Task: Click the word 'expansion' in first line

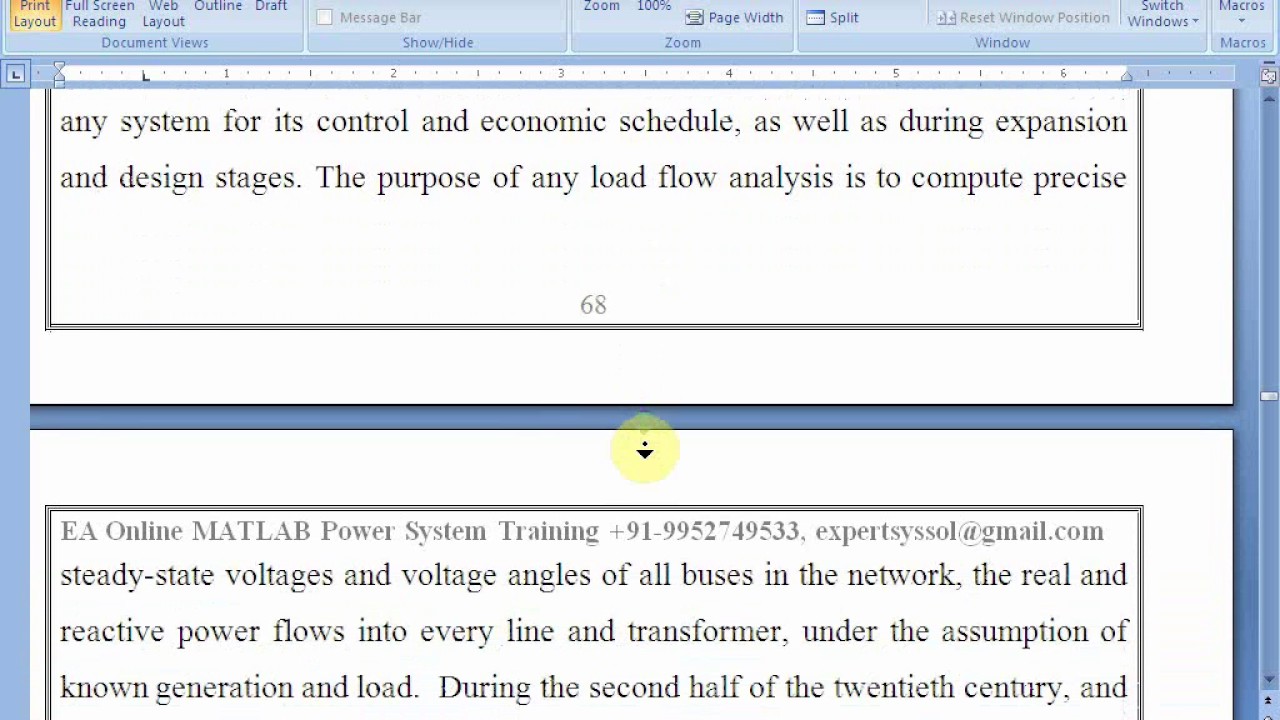Action: (1060, 123)
